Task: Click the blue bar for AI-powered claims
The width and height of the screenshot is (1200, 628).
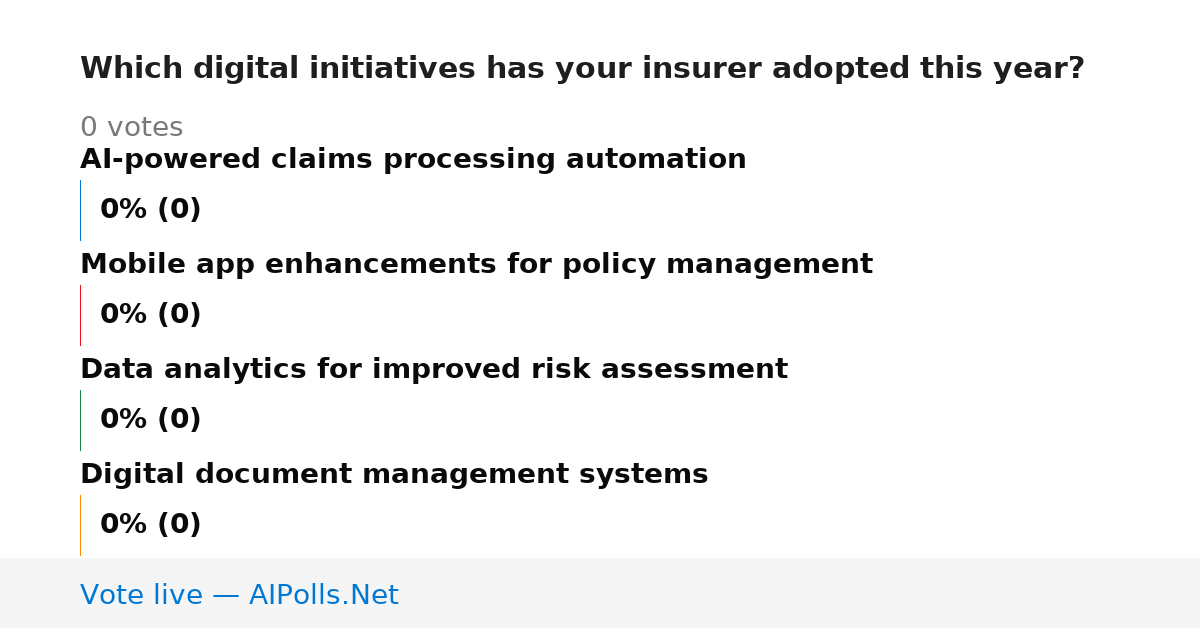Action: pyautogui.click(x=80, y=210)
